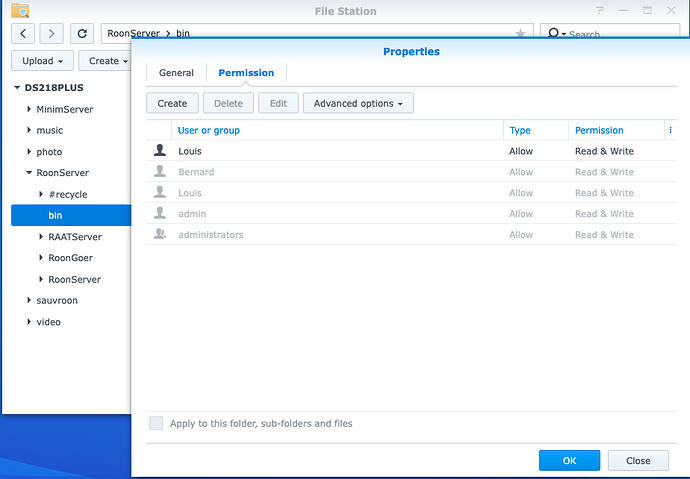Open File Station help question mark
This screenshot has height=479, width=690.
pyautogui.click(x=600, y=10)
